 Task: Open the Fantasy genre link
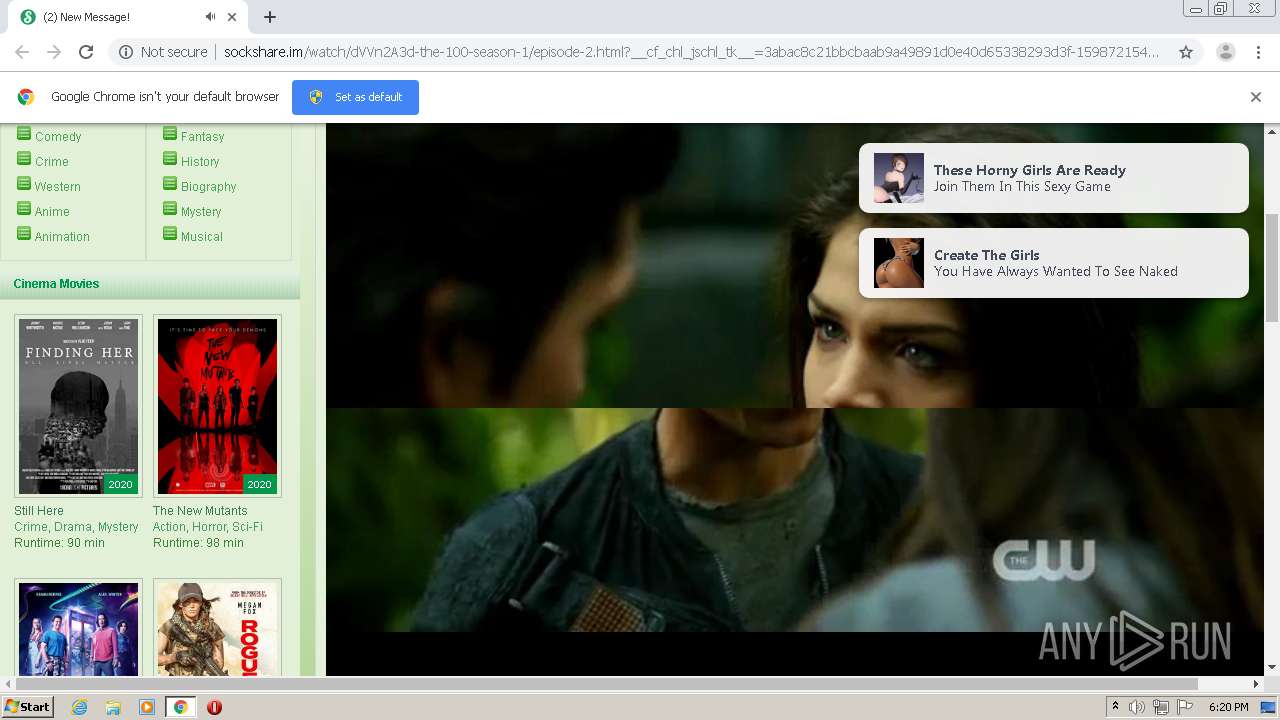coord(203,137)
